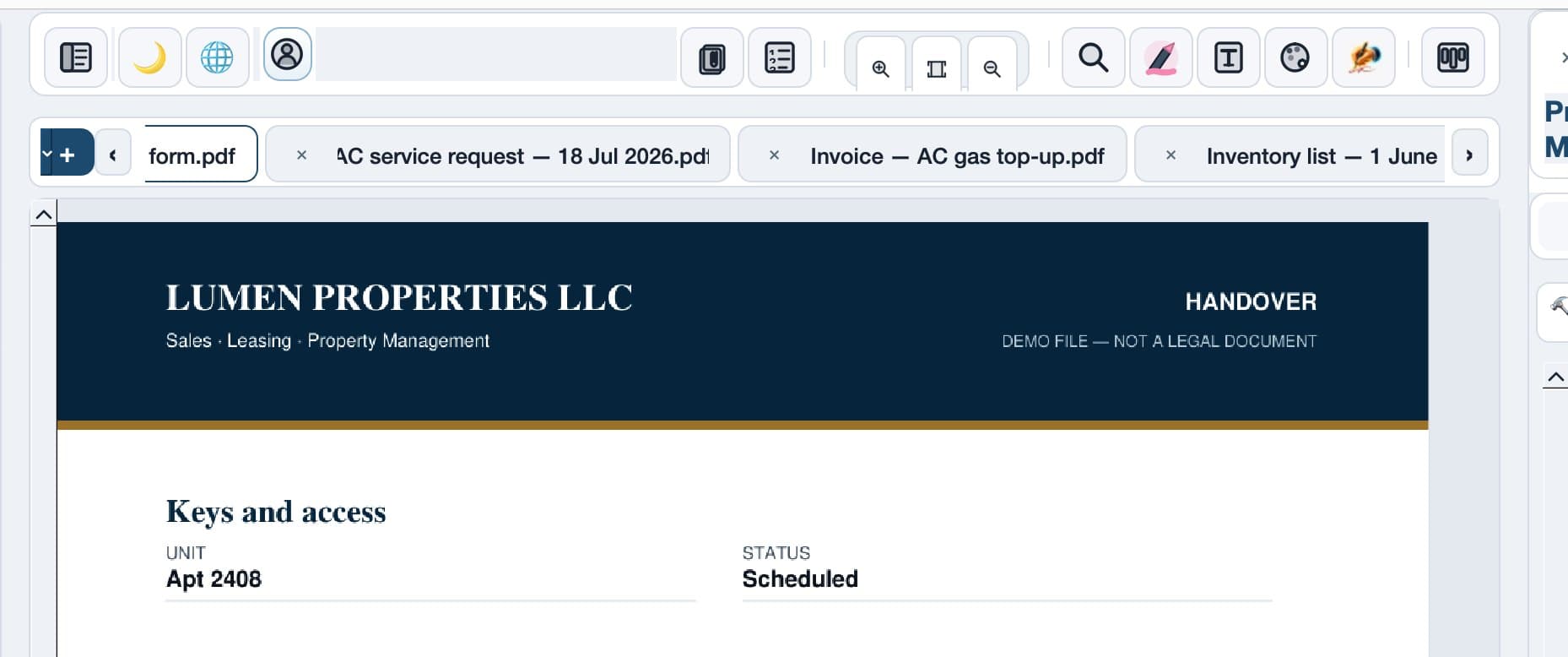Zoom in with magnifier plus
Image resolution: width=1568 pixels, height=657 pixels.
880,68
